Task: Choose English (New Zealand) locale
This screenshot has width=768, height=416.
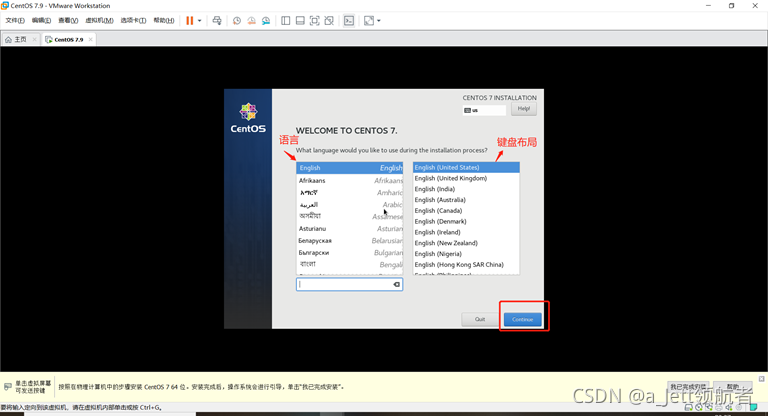Action: [466, 243]
